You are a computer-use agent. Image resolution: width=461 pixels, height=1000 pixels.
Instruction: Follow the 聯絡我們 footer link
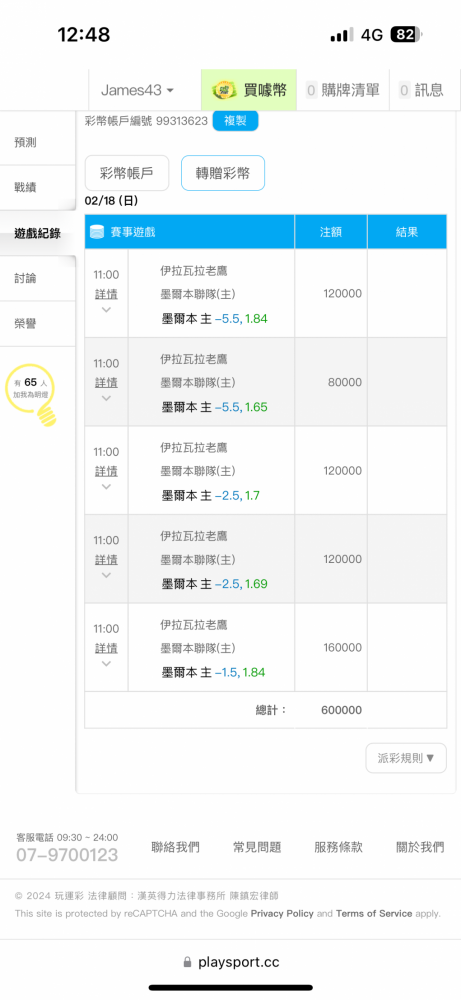coord(175,847)
